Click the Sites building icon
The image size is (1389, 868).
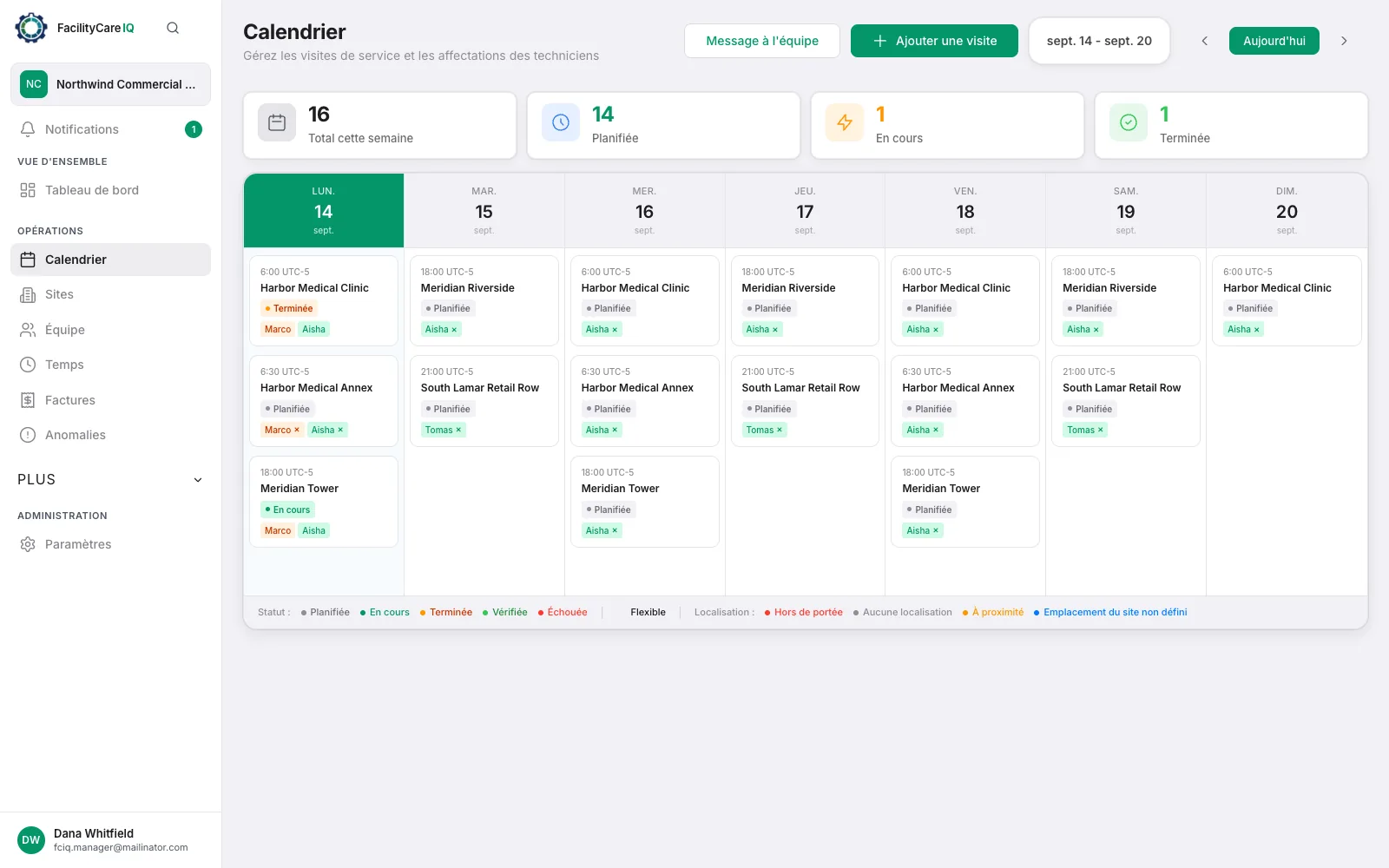click(x=28, y=294)
